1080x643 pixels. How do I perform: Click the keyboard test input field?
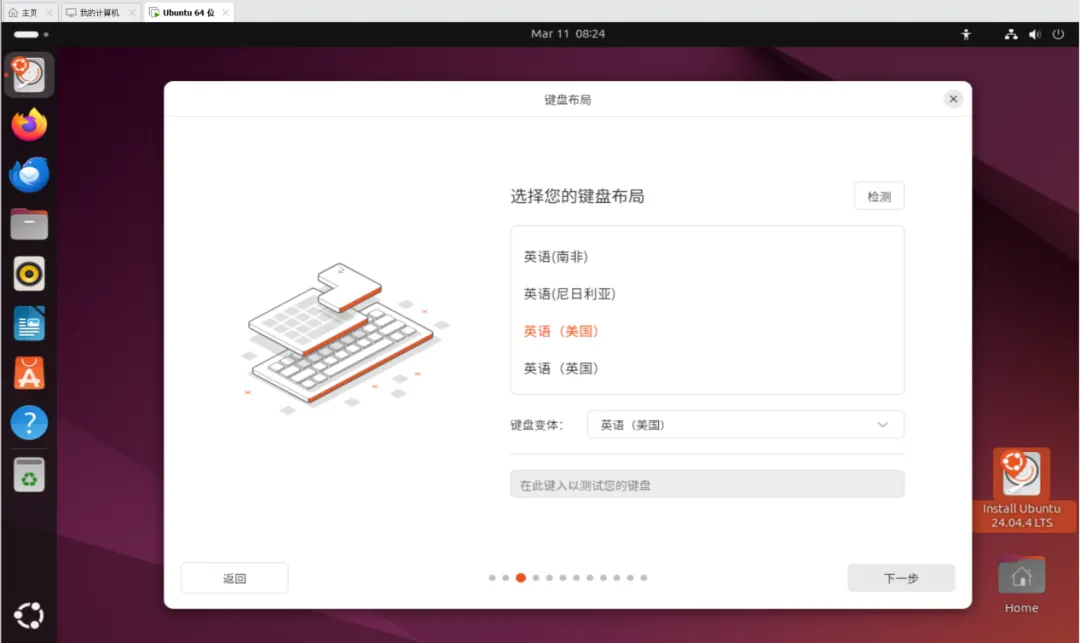click(707, 485)
